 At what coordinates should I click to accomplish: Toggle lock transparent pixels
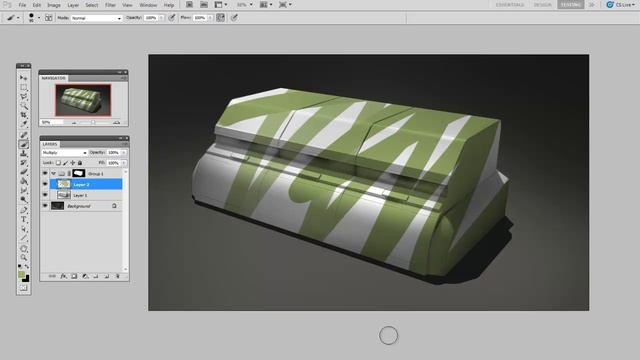(58, 163)
